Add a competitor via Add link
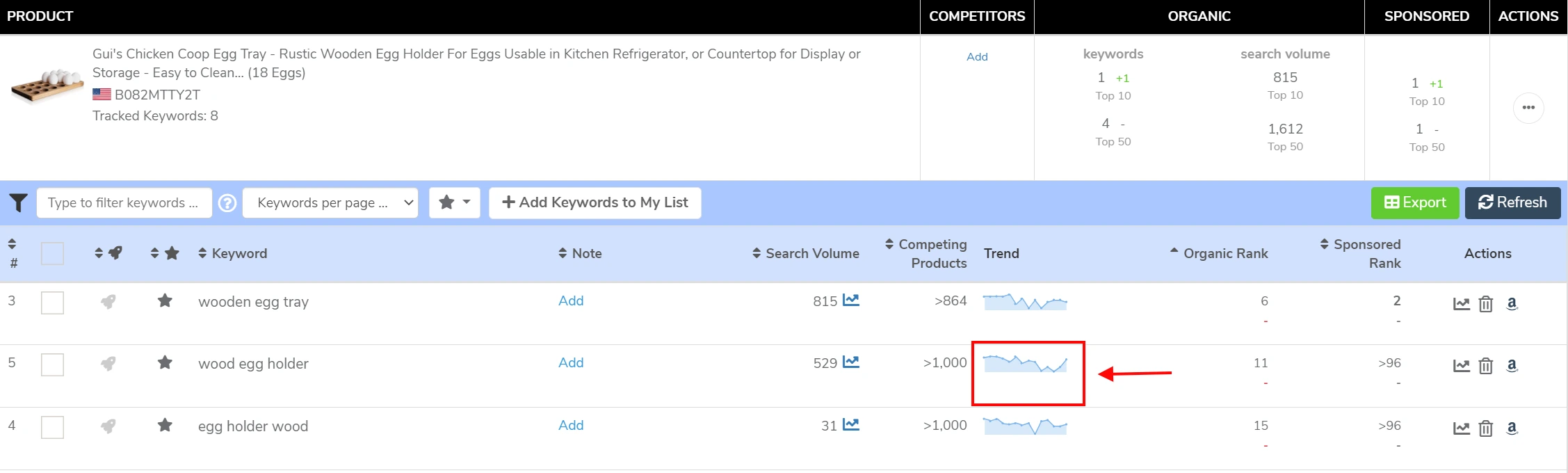The height and width of the screenshot is (473, 1568). [977, 57]
